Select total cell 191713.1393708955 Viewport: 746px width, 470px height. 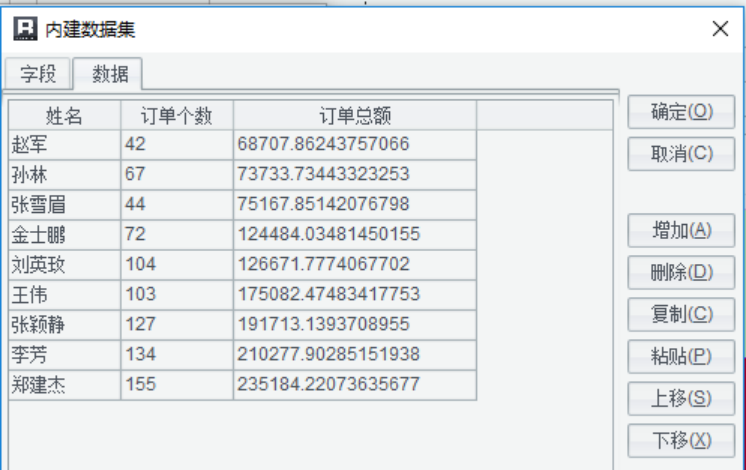tap(355, 324)
